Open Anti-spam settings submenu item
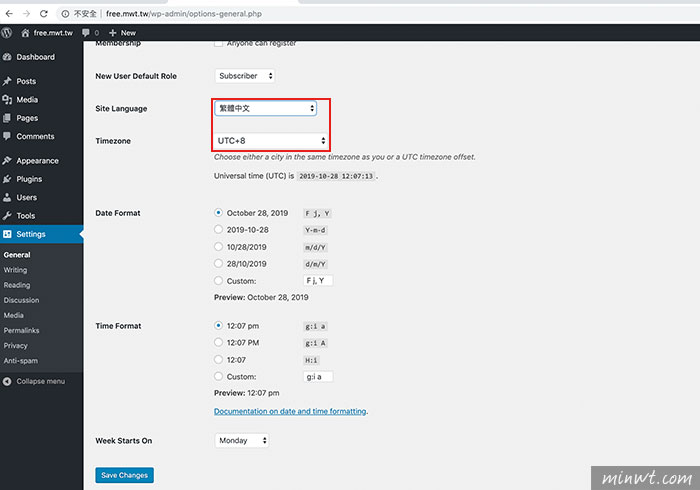 coord(21,361)
